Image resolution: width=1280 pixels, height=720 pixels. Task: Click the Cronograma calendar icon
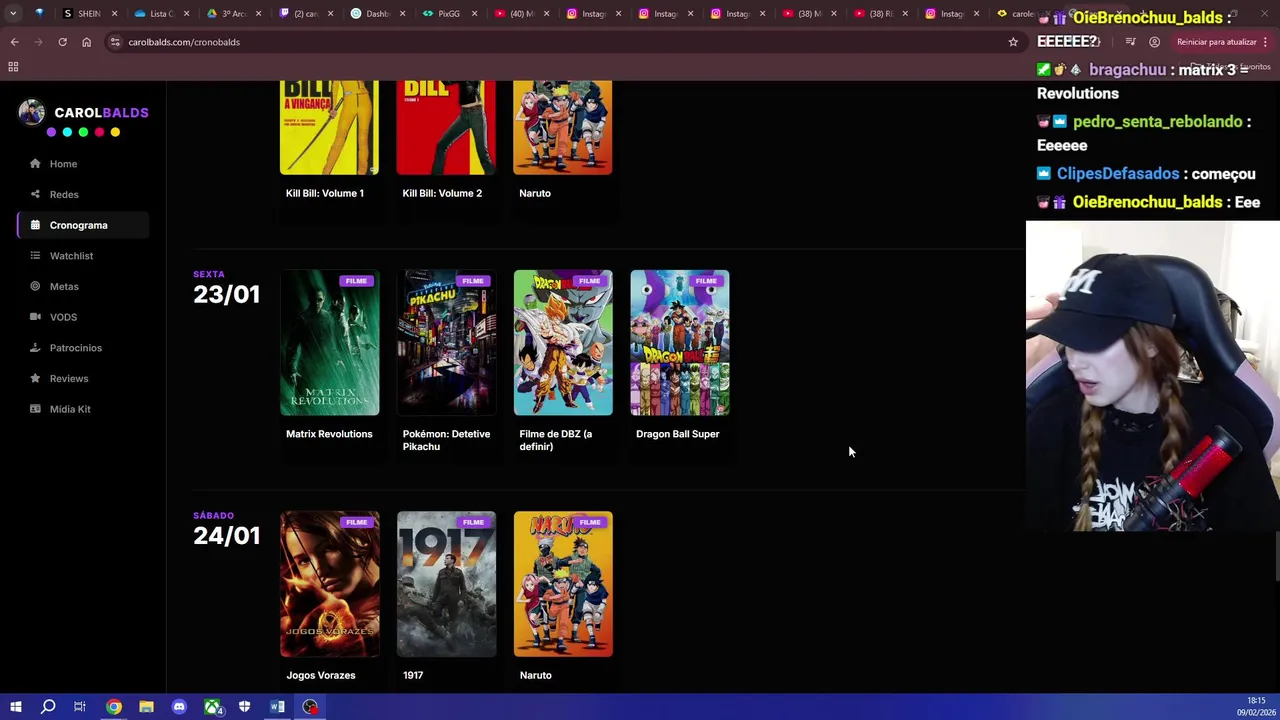pos(35,225)
